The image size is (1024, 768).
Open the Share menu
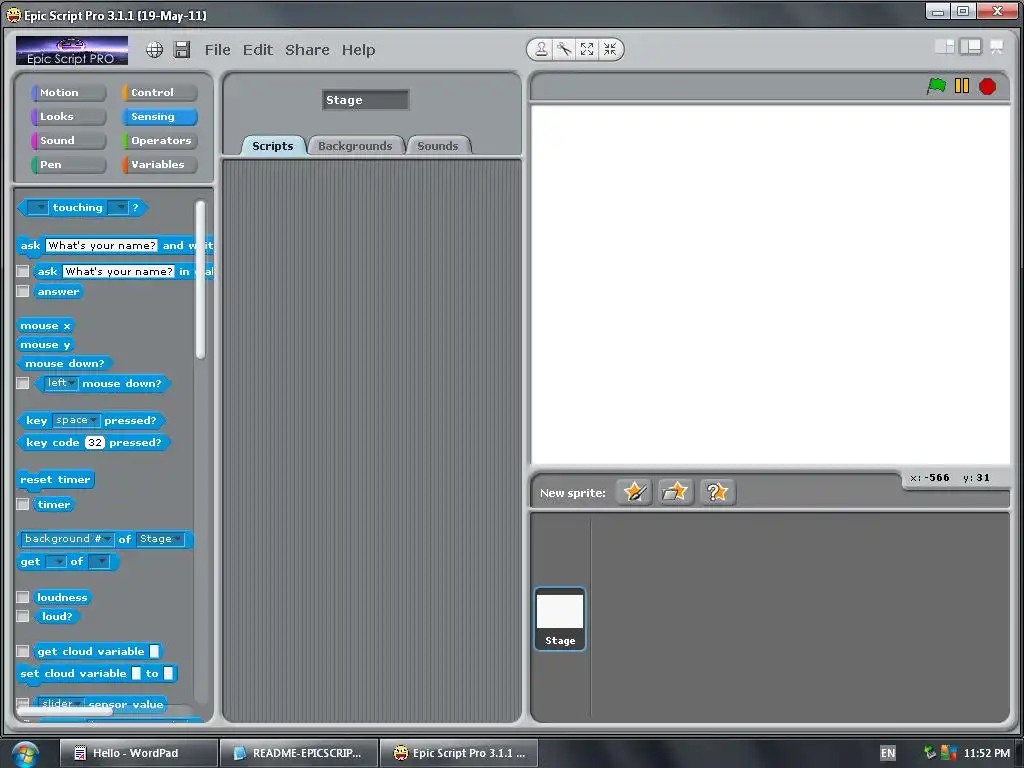click(307, 50)
